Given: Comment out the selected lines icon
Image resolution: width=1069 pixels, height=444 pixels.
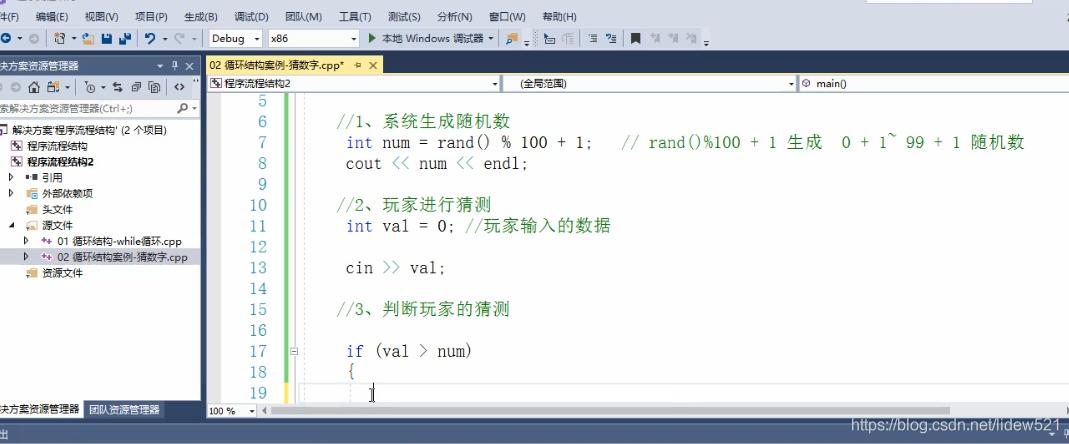Looking at the screenshot, I should click(x=592, y=39).
